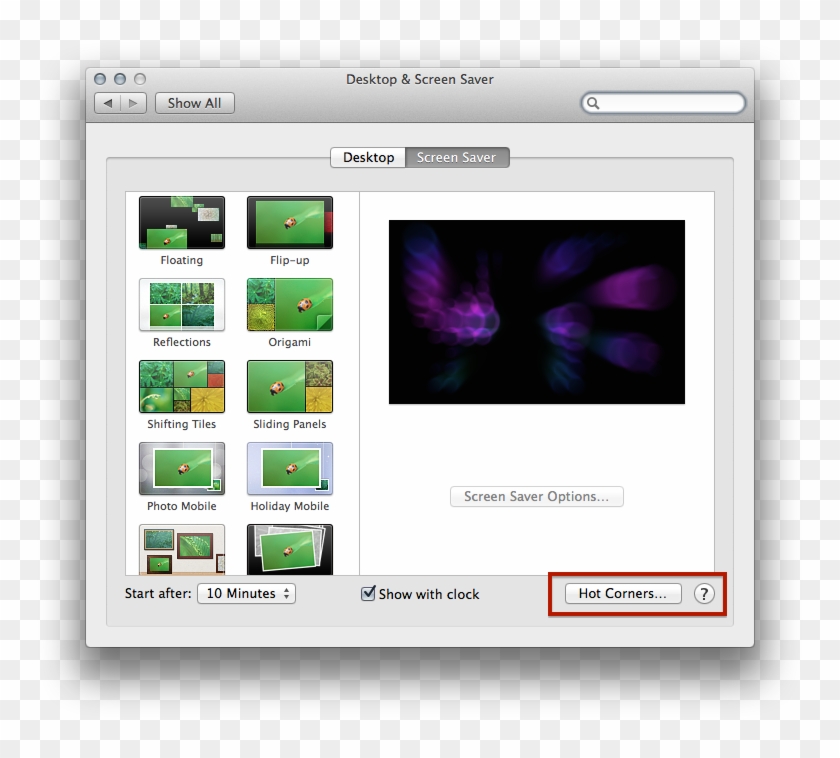Open Hot Corners settings
This screenshot has height=758, width=840.
(x=622, y=593)
